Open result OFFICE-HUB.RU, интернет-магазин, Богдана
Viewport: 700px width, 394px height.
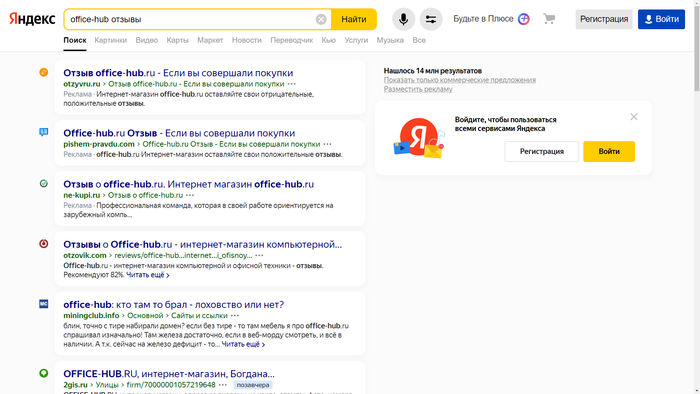(169, 374)
